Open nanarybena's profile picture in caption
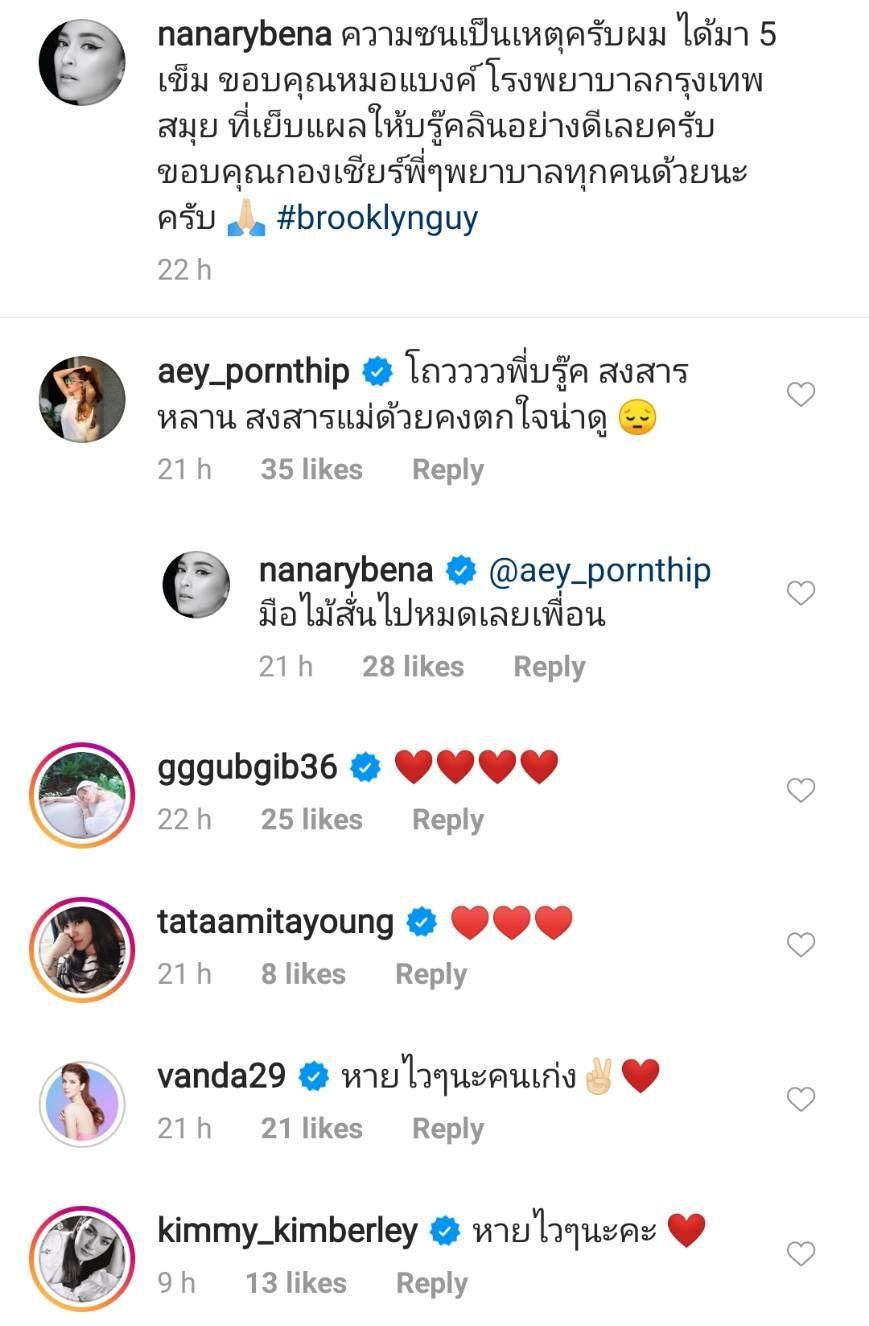869x1326 pixels. (x=82, y=62)
